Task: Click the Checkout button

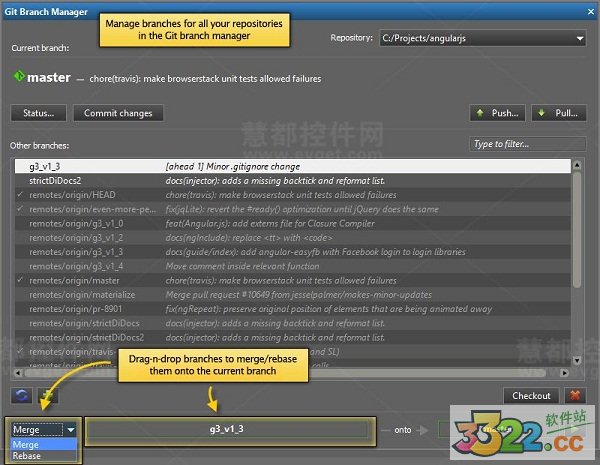Action: tap(531, 395)
